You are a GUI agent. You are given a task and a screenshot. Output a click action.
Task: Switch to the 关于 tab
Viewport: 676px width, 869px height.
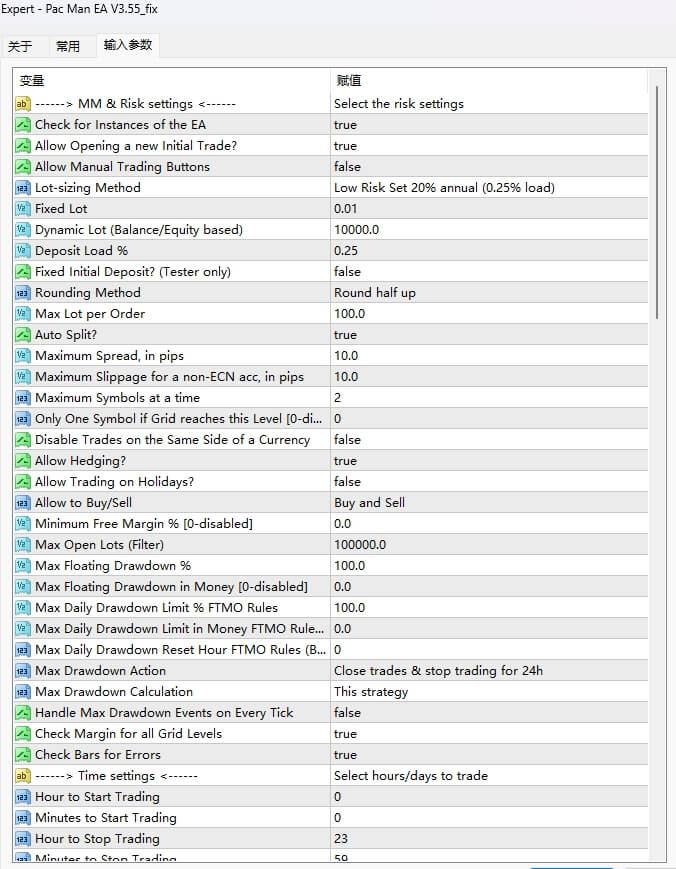[20, 46]
